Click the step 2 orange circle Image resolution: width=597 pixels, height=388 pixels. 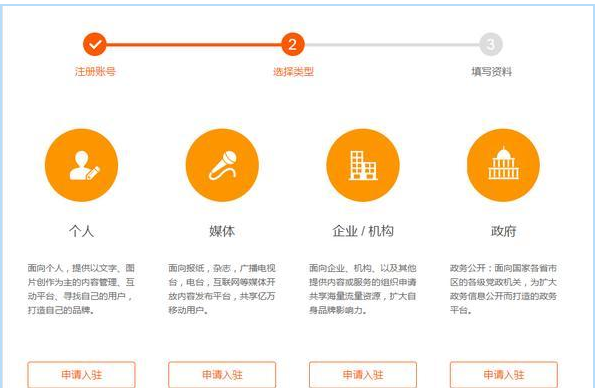(x=293, y=44)
